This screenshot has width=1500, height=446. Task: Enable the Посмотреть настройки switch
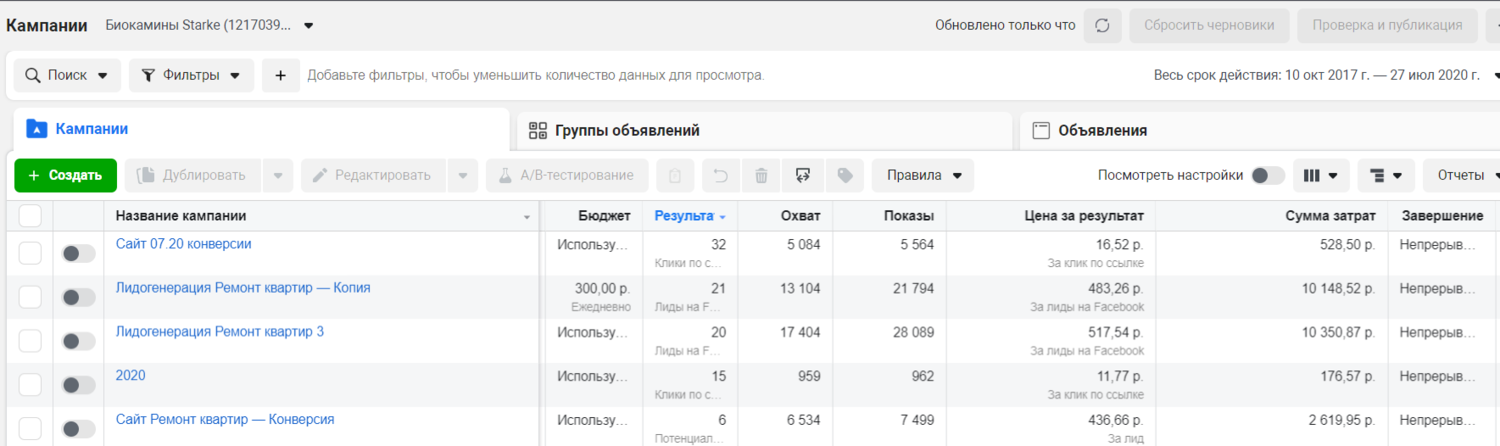[x=1268, y=176]
